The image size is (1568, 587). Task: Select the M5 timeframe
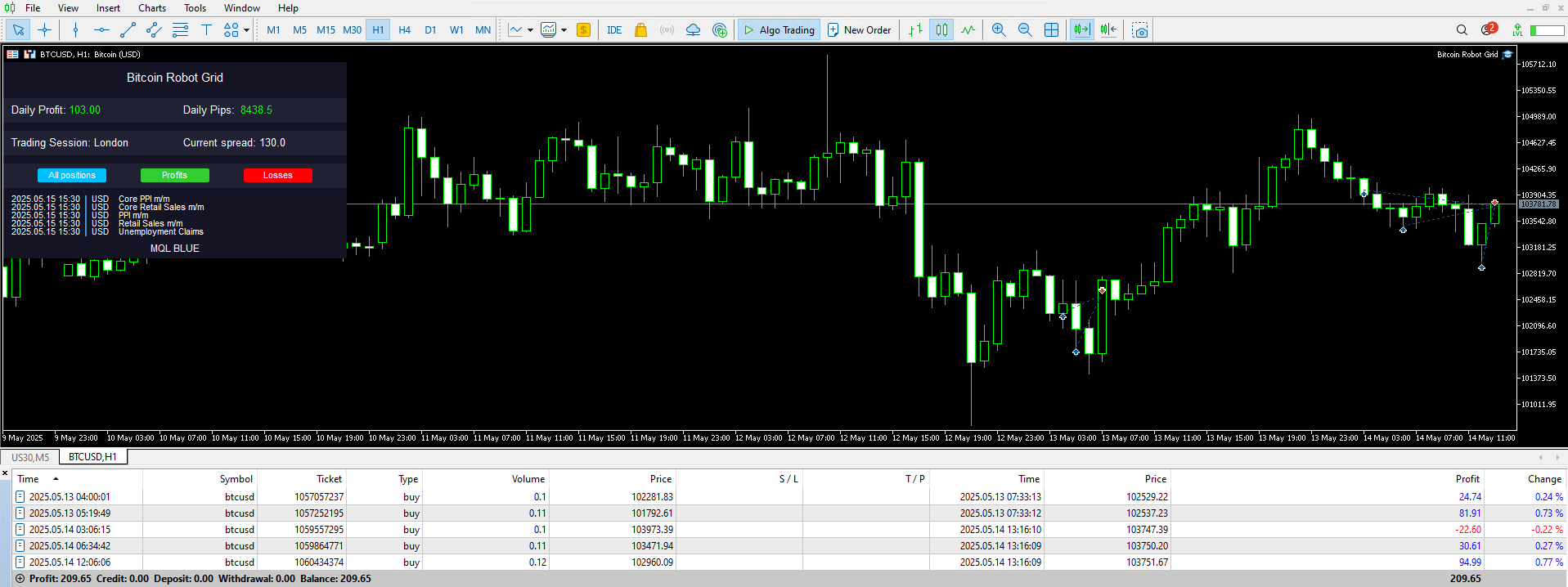tap(299, 30)
